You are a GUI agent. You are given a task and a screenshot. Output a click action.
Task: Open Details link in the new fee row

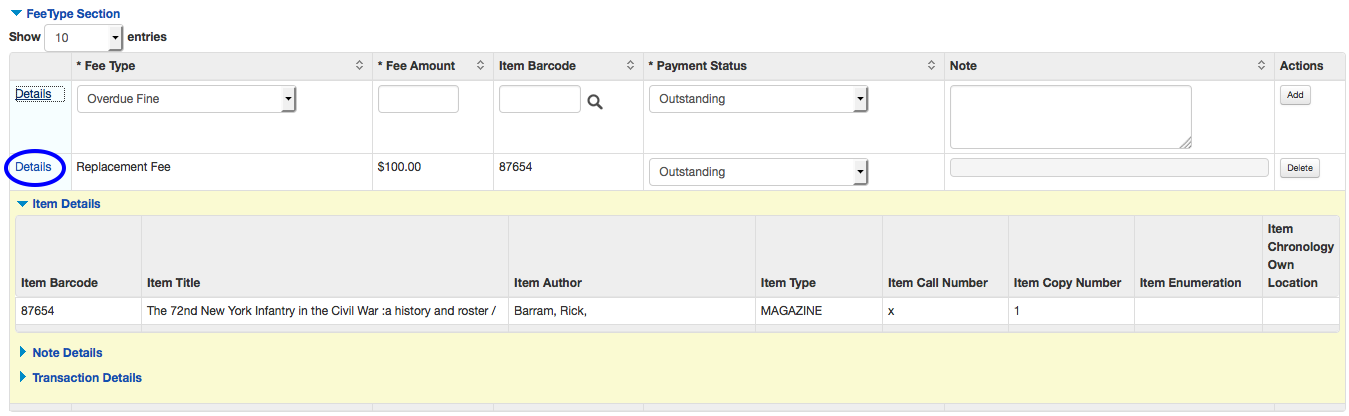(x=33, y=94)
